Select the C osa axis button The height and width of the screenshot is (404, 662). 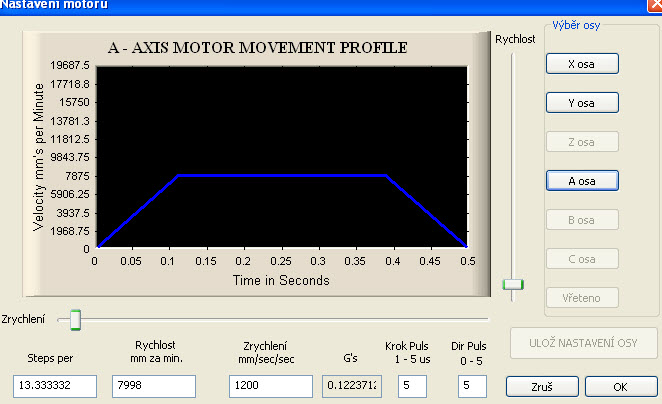click(x=582, y=258)
